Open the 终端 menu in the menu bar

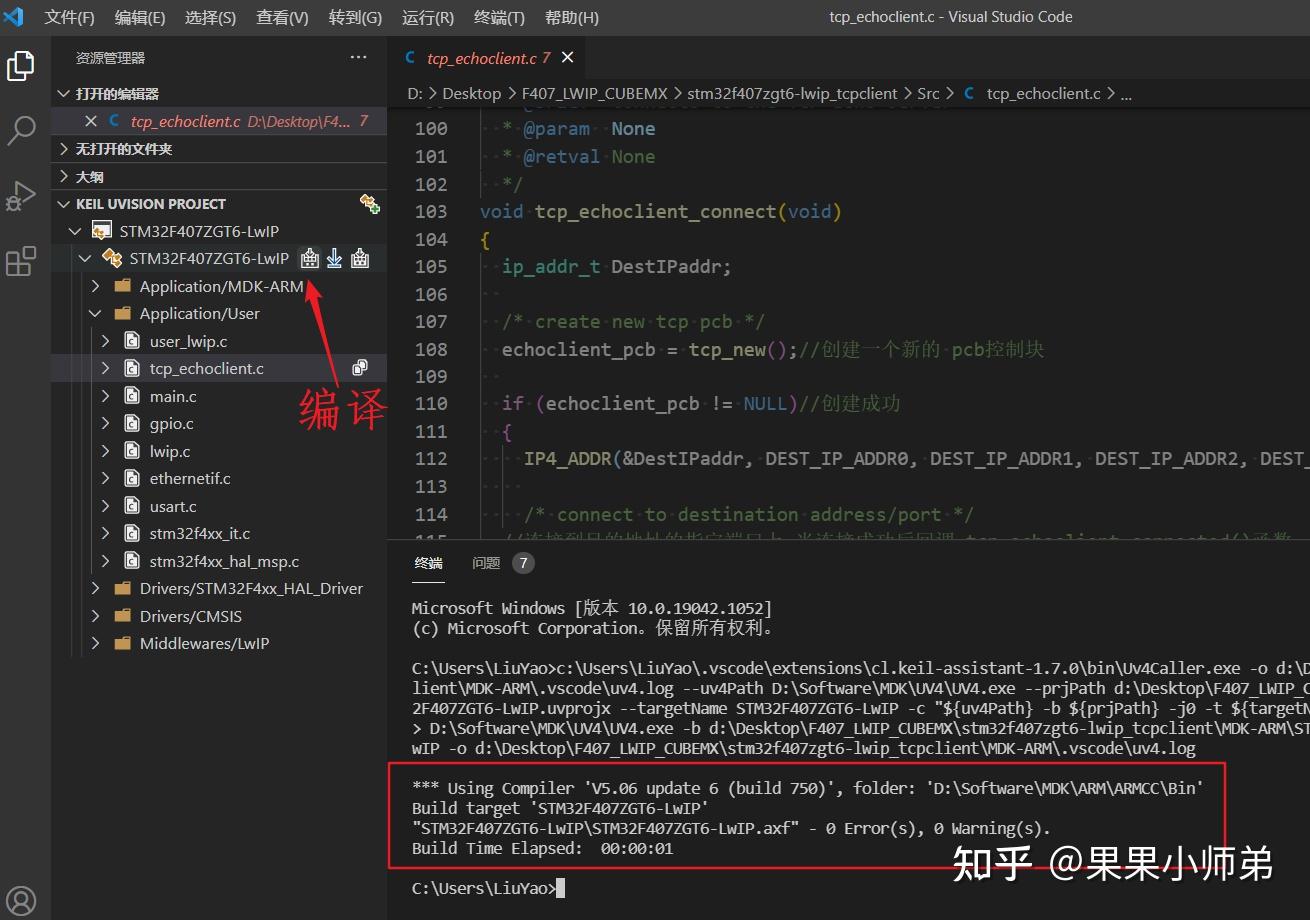point(499,17)
